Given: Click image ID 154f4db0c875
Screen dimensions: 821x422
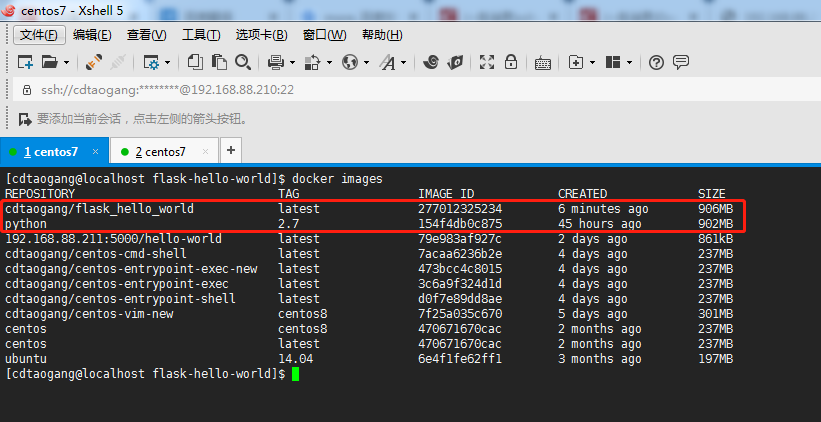Looking at the screenshot, I should [x=460, y=224].
